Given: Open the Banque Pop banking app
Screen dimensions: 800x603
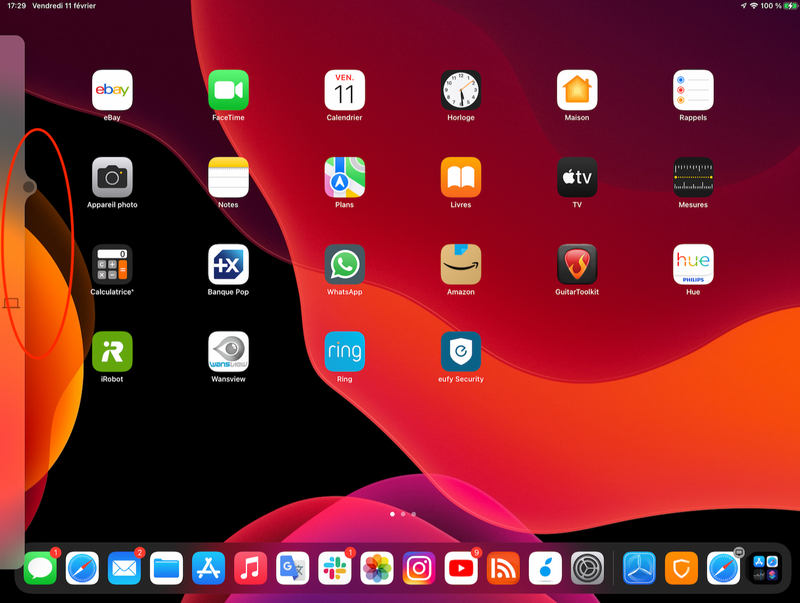Looking at the screenshot, I should click(x=228, y=264).
